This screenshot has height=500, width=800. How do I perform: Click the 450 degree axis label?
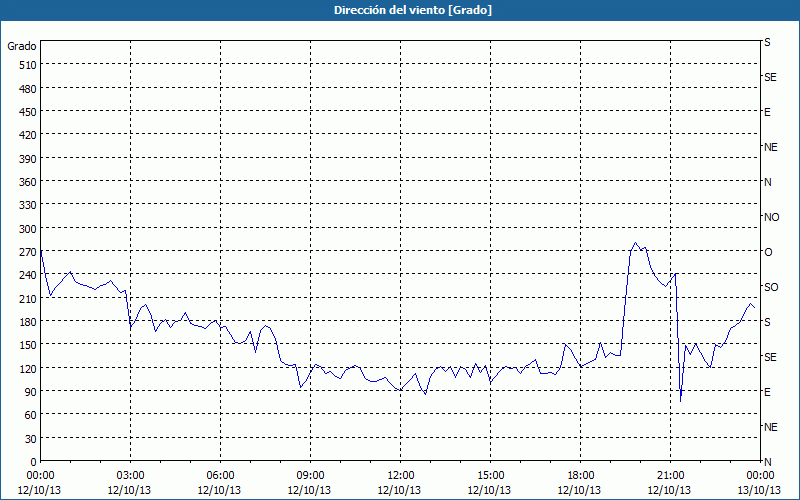[28, 112]
